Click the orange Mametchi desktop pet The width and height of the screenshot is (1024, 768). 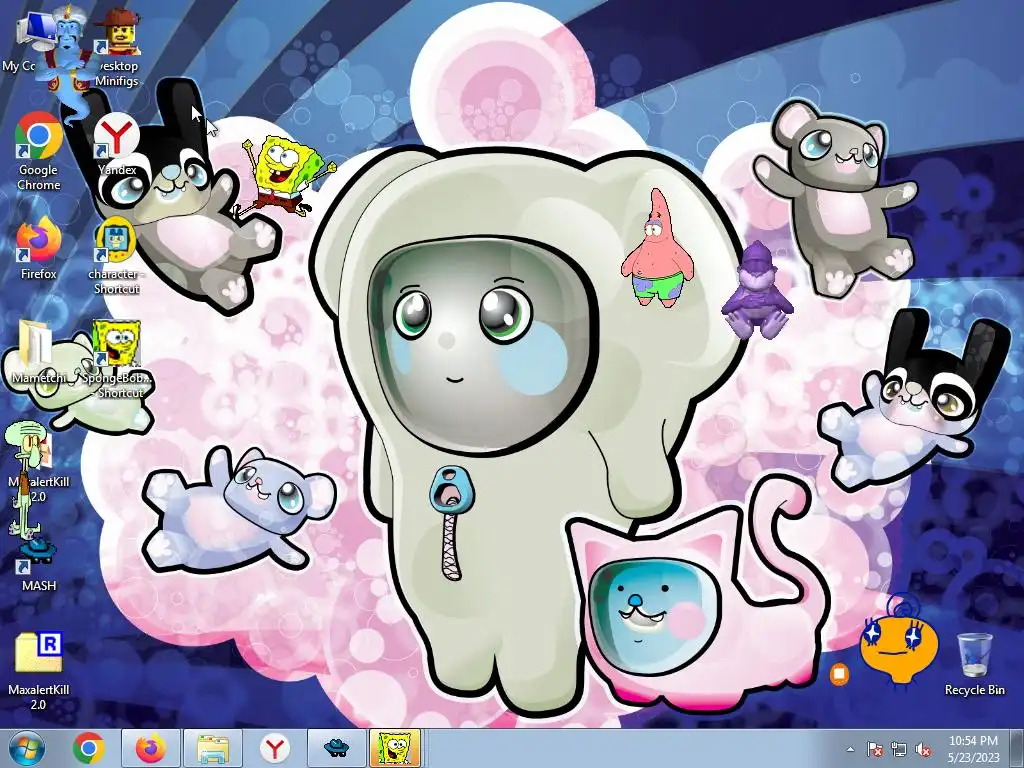point(899,641)
